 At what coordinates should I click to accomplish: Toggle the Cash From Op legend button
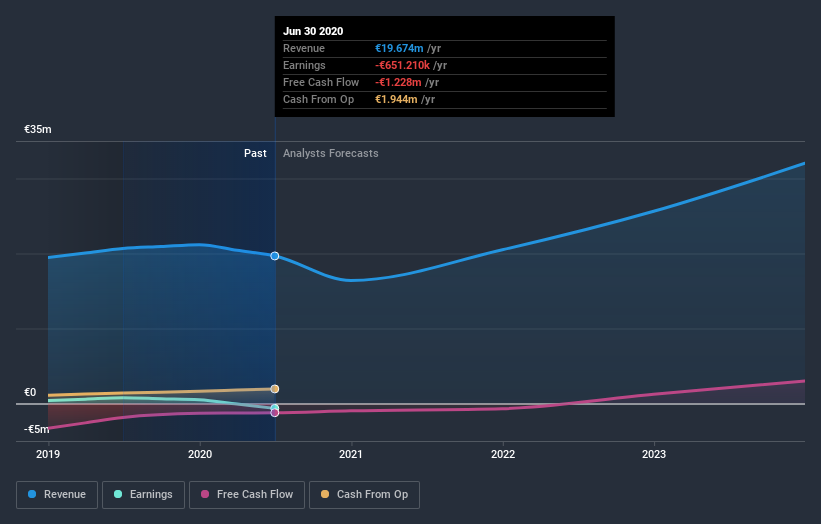click(x=364, y=495)
